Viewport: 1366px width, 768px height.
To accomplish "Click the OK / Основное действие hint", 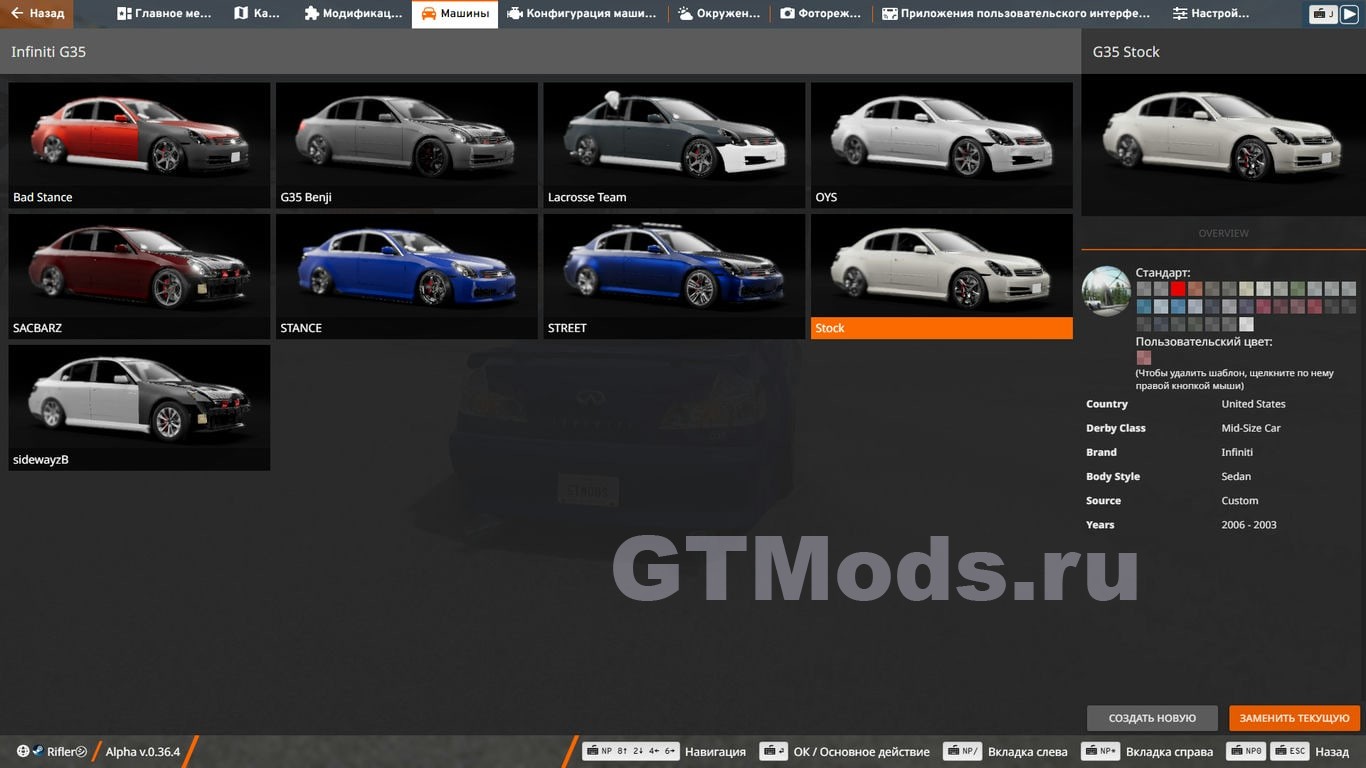I will (844, 752).
